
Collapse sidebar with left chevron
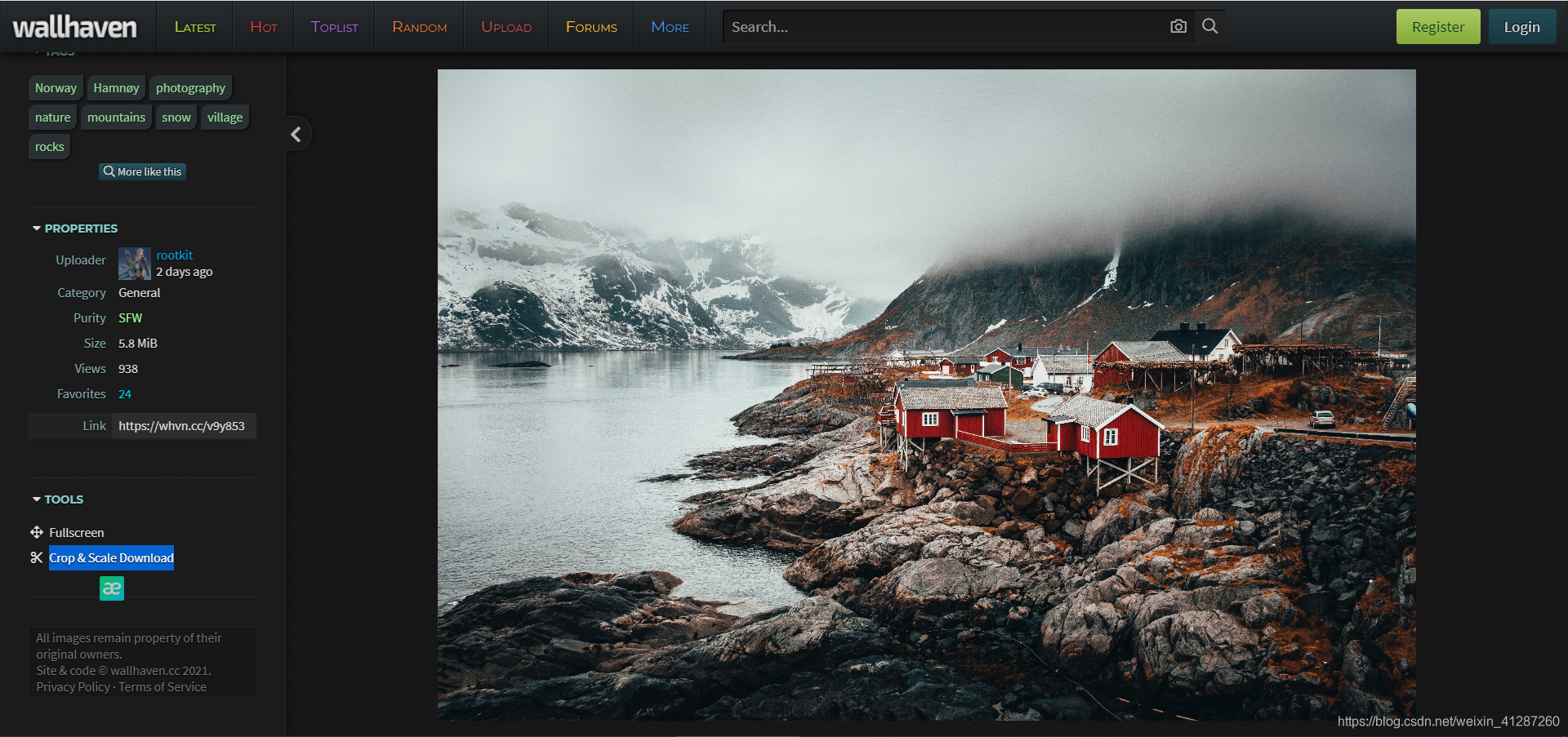coord(296,134)
